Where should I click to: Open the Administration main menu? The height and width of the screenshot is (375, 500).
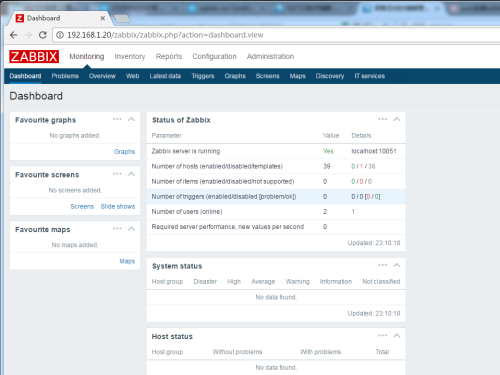coord(270,57)
